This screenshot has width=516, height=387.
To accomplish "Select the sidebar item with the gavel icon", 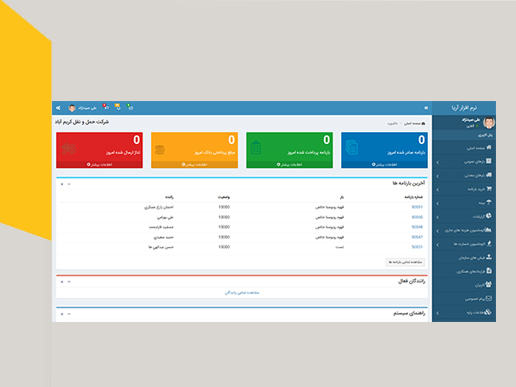I will tap(464, 244).
